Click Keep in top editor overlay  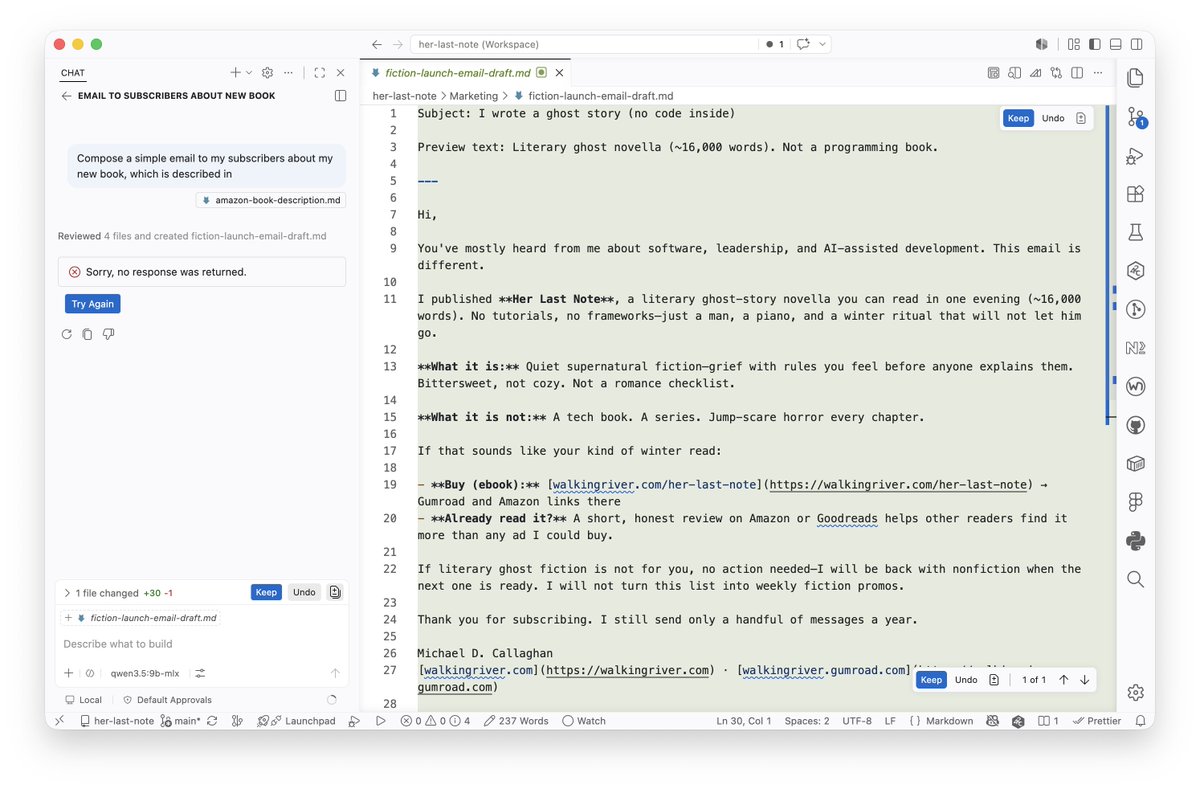(x=1018, y=118)
